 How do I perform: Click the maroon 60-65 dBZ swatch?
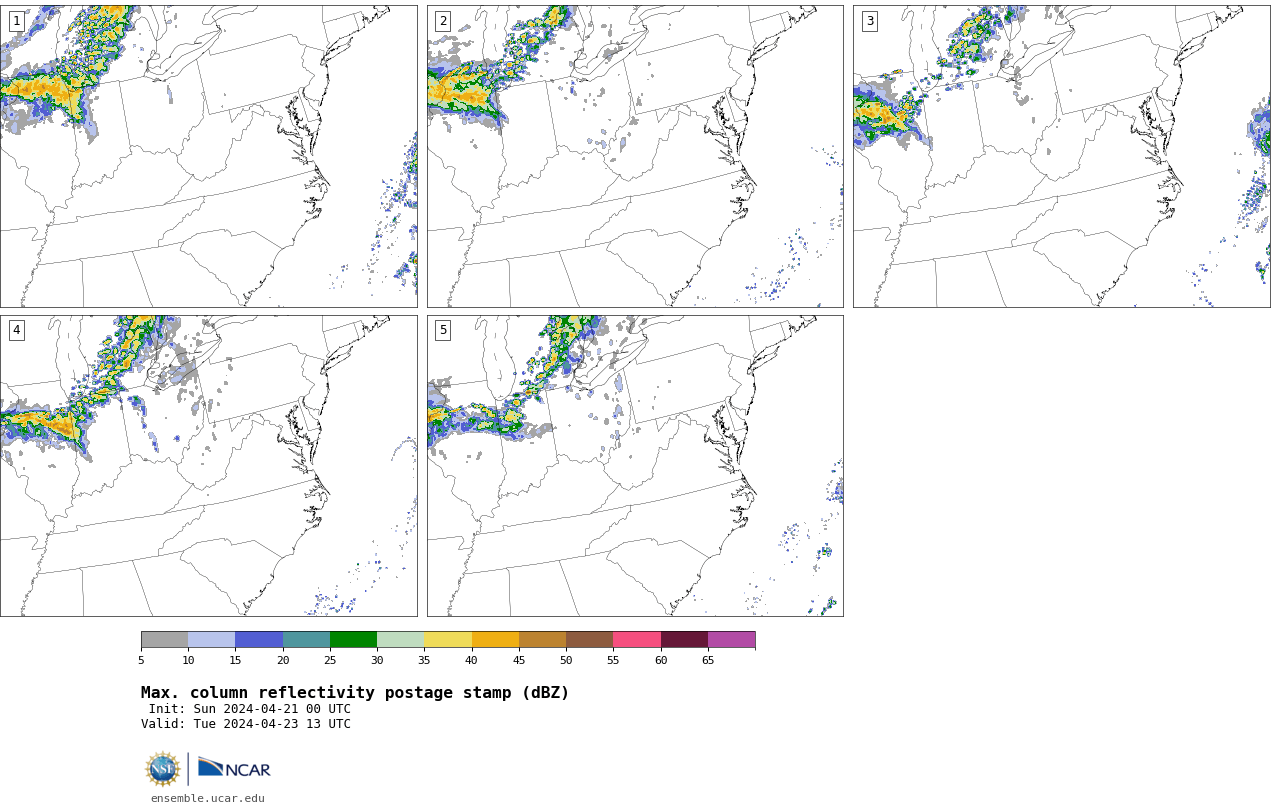[x=684, y=640]
